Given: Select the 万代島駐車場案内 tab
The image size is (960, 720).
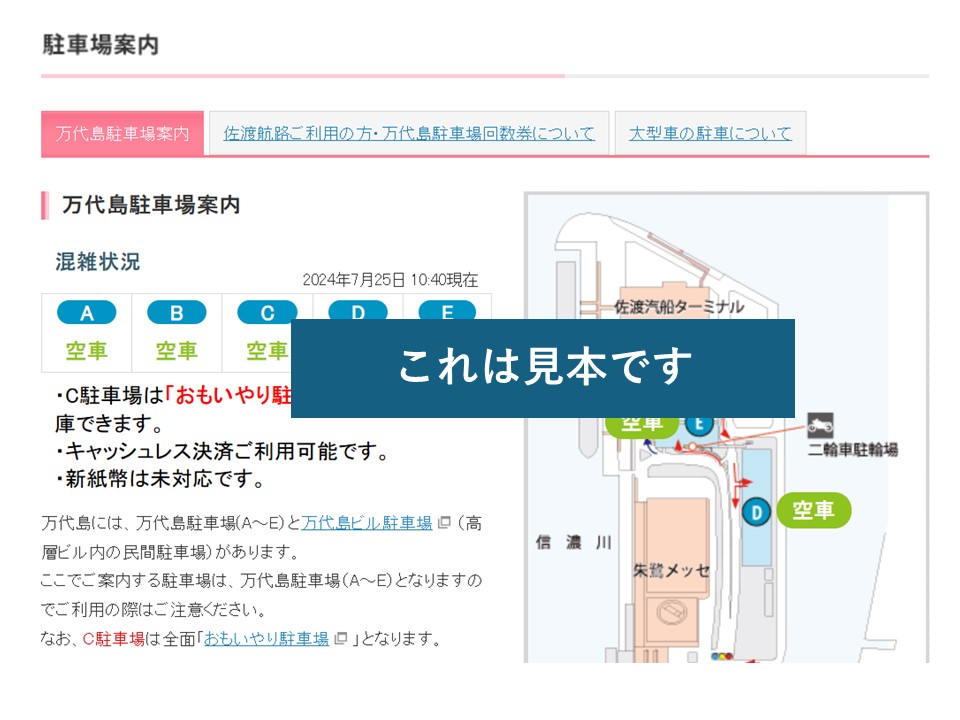Looking at the screenshot, I should point(122,133).
